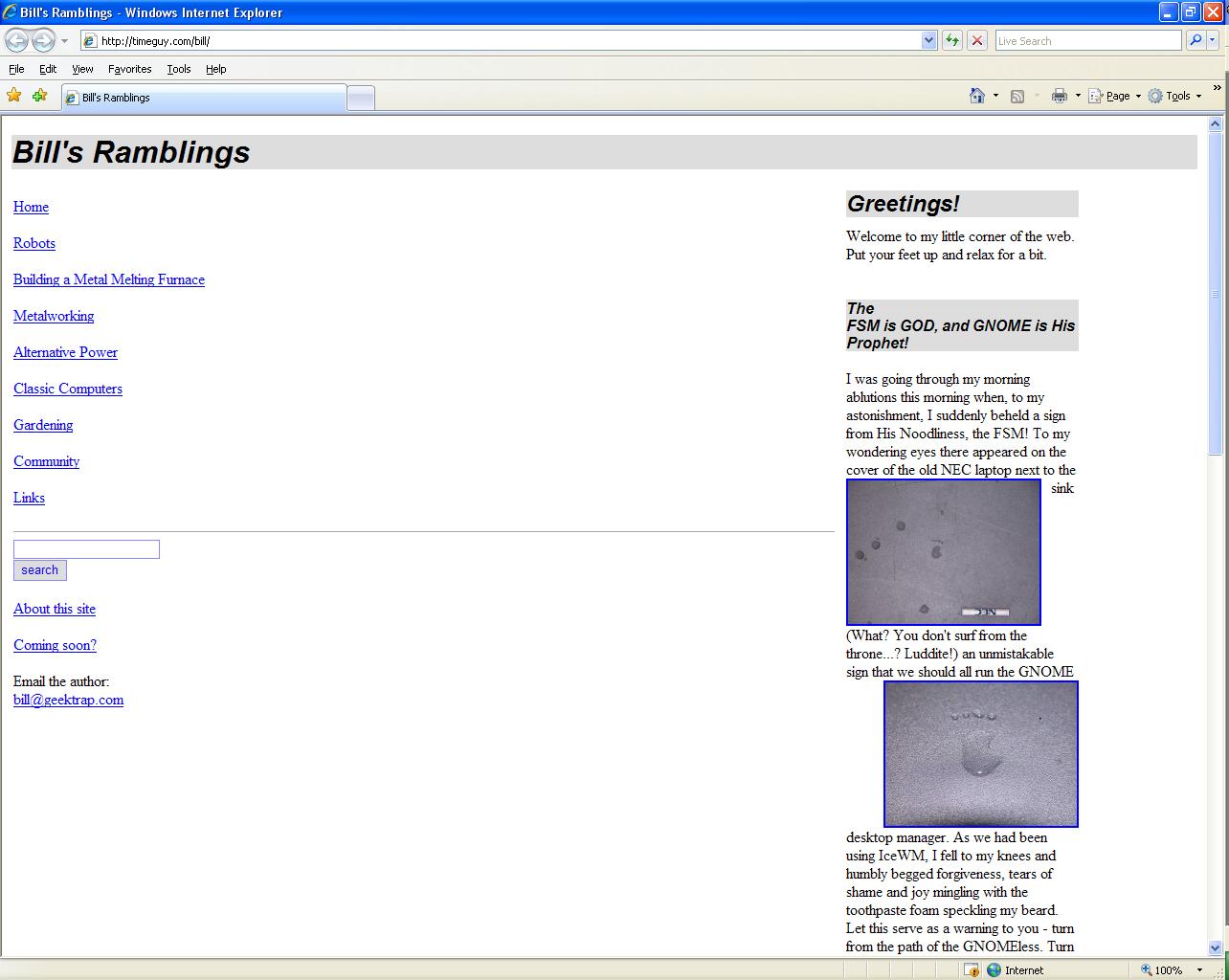Click the vertical scrollbar thumb
This screenshot has width=1229, height=980.
coord(1216,293)
